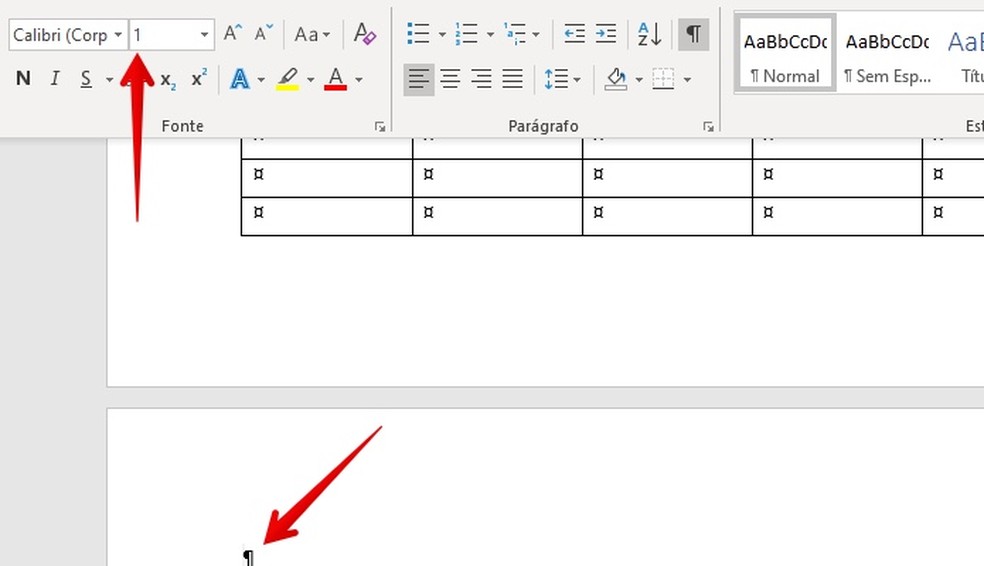
Task: Apply text effects (blue A)
Action: tap(240, 80)
